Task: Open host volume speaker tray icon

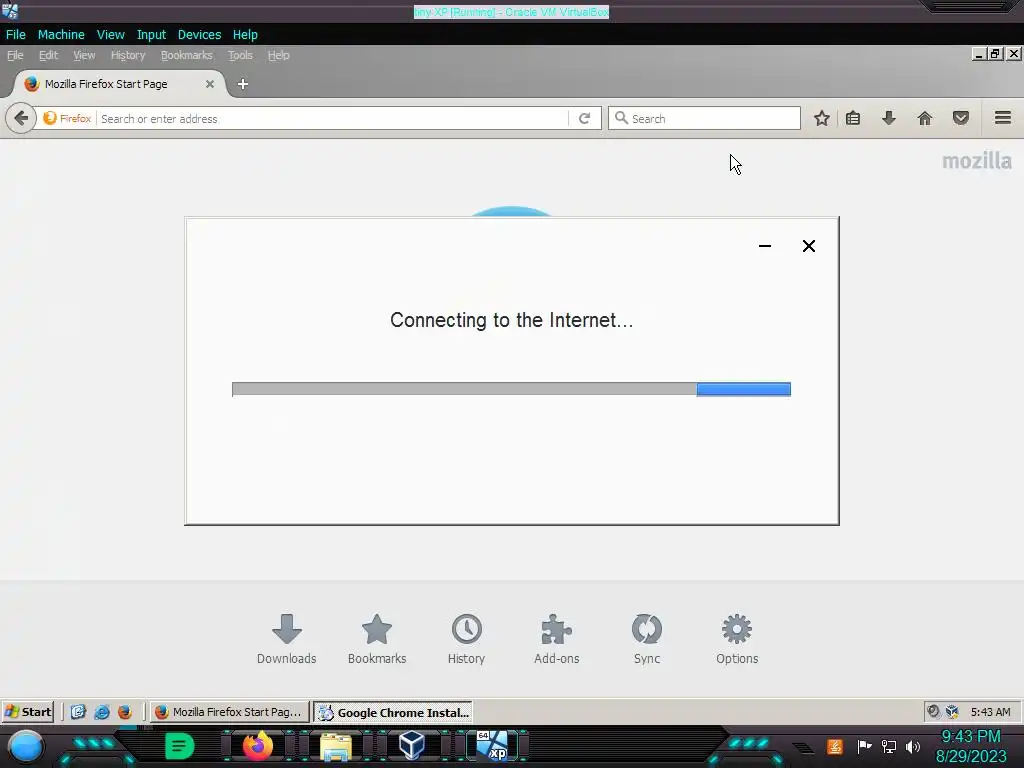Action: tap(913, 746)
